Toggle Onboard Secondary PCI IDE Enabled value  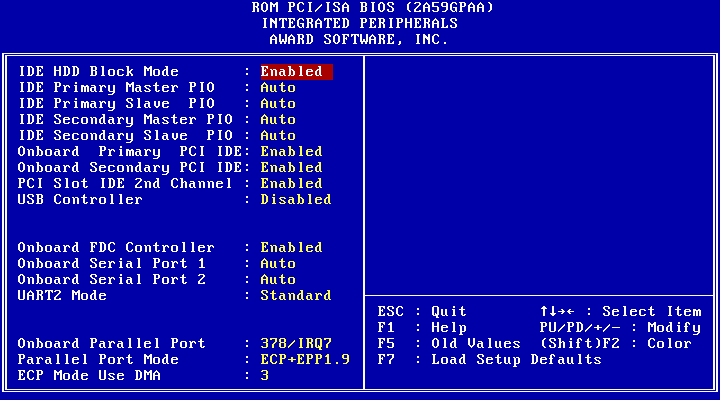coord(292,168)
